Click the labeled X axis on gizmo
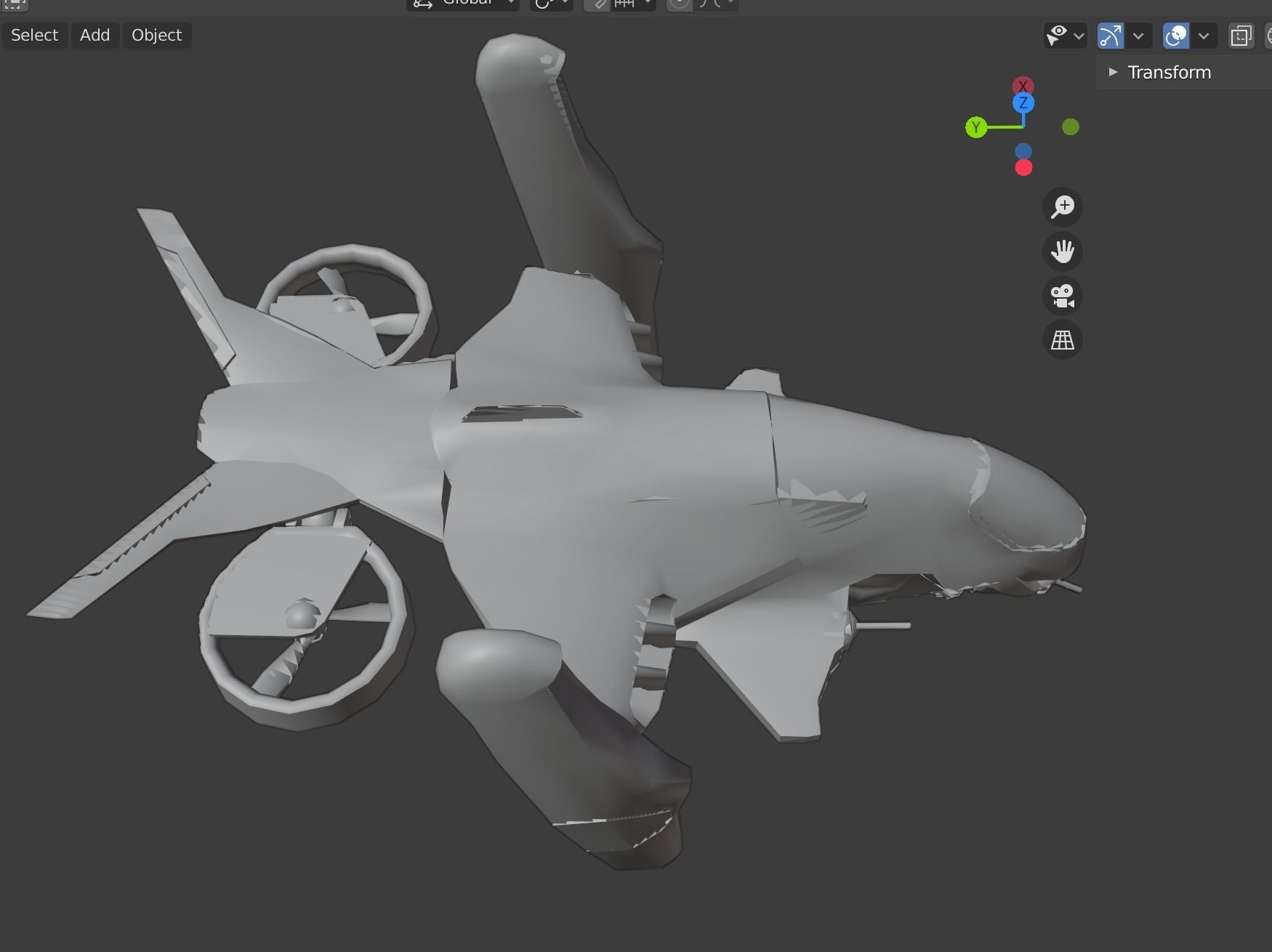1272x952 pixels. tap(1023, 85)
